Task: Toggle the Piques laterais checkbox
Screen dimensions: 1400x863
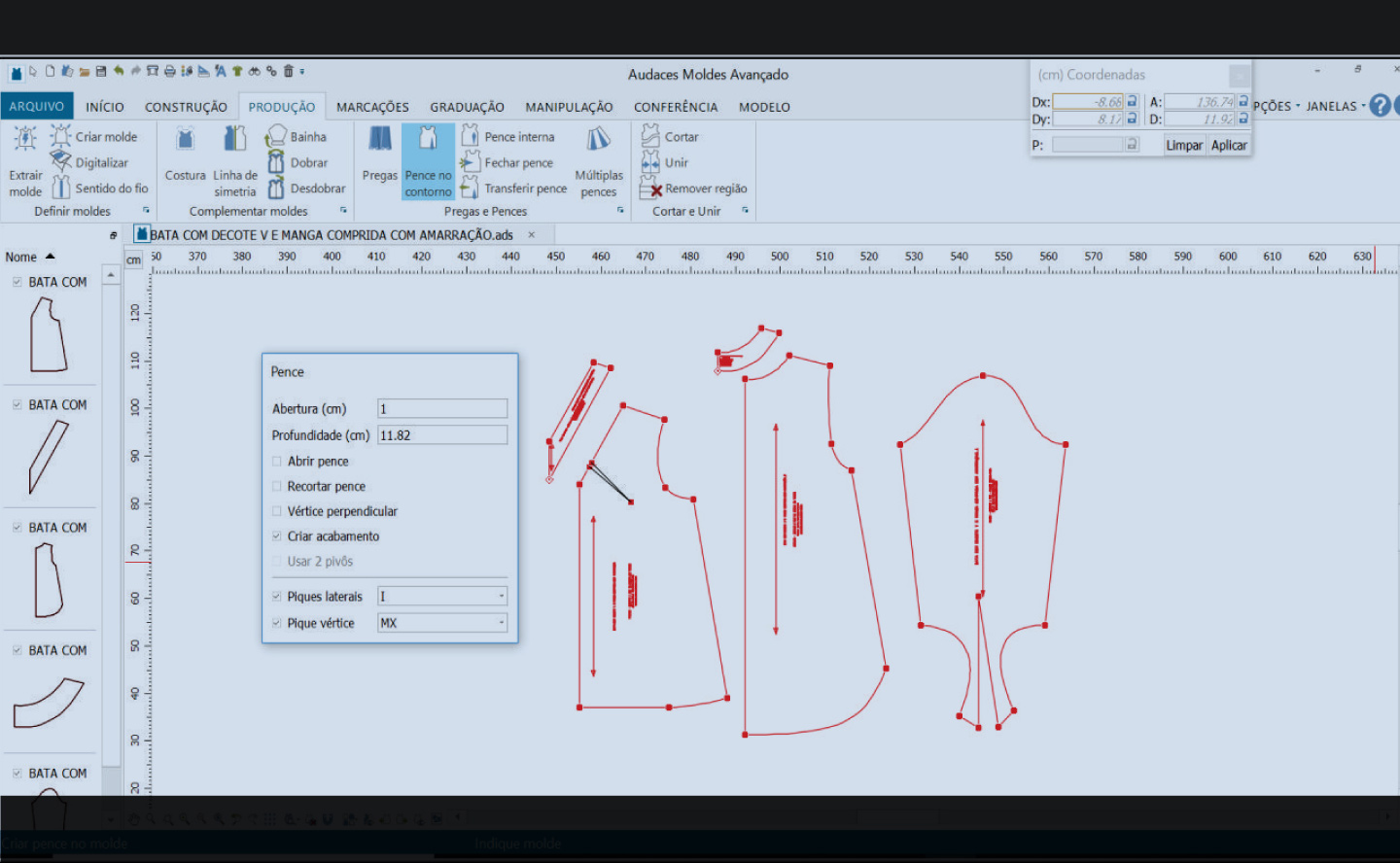Action: click(x=277, y=597)
